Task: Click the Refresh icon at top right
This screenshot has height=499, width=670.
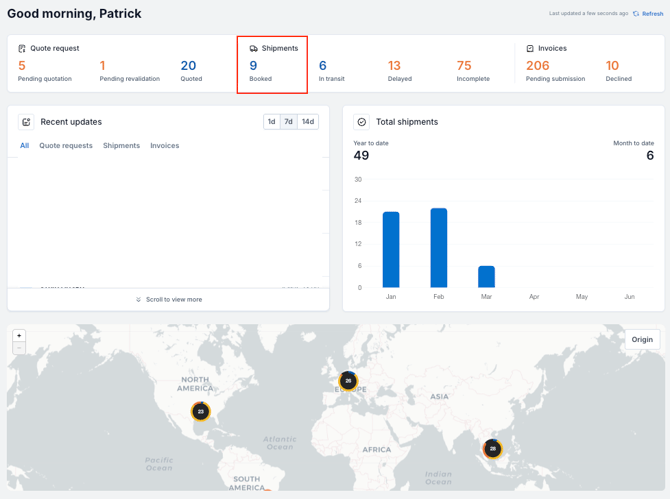Action: click(636, 14)
